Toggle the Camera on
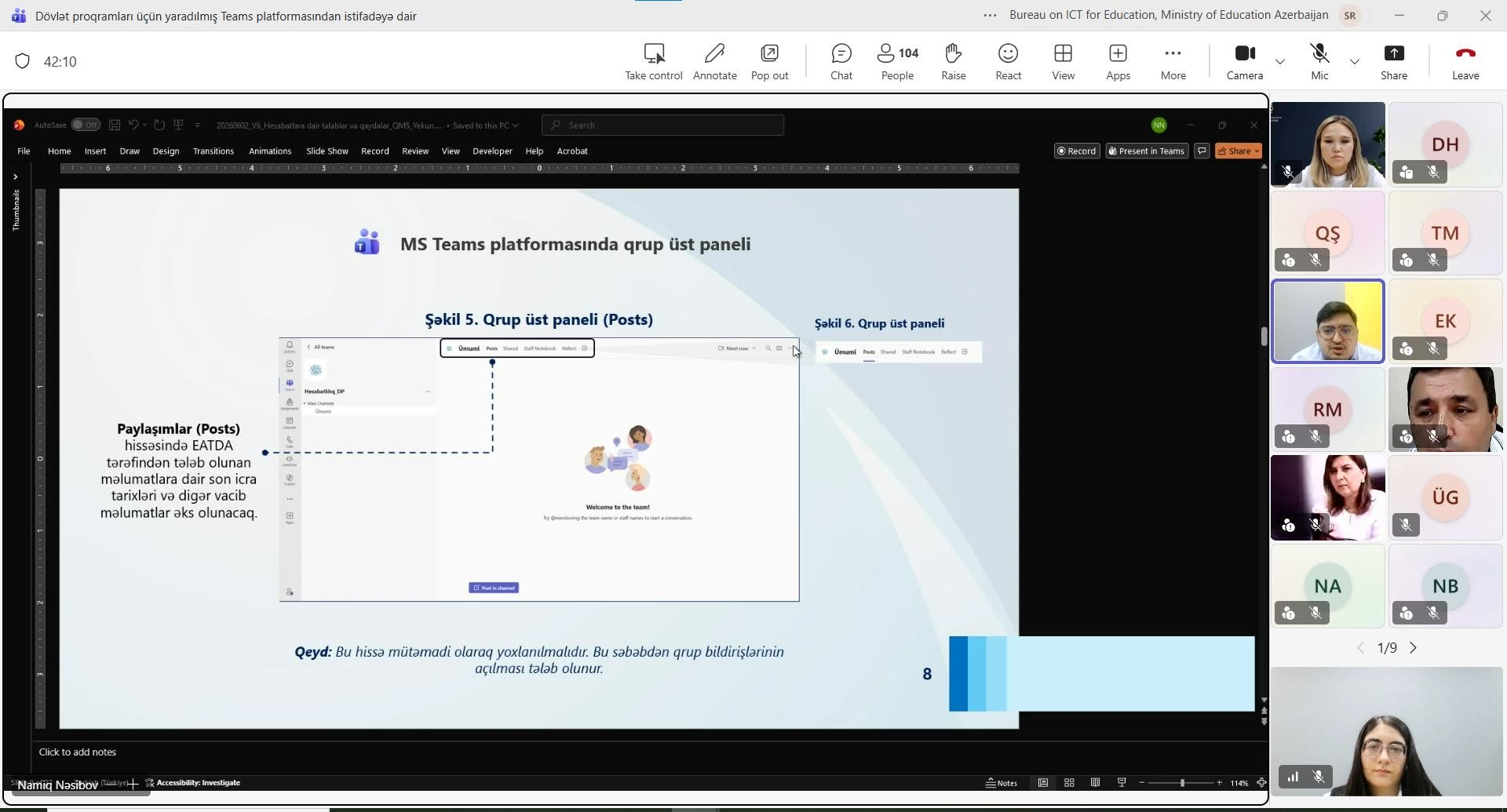This screenshot has height=812, width=1507. [1245, 62]
